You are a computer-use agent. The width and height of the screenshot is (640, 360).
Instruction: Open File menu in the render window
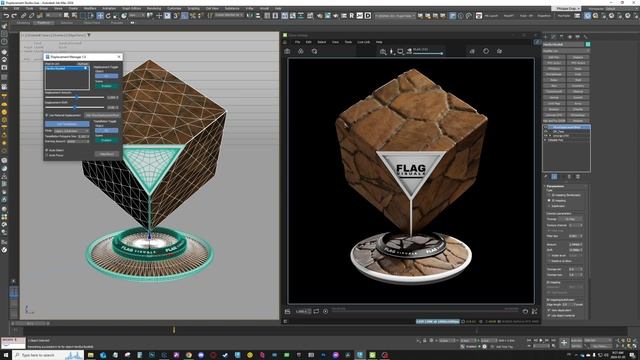click(x=298, y=42)
